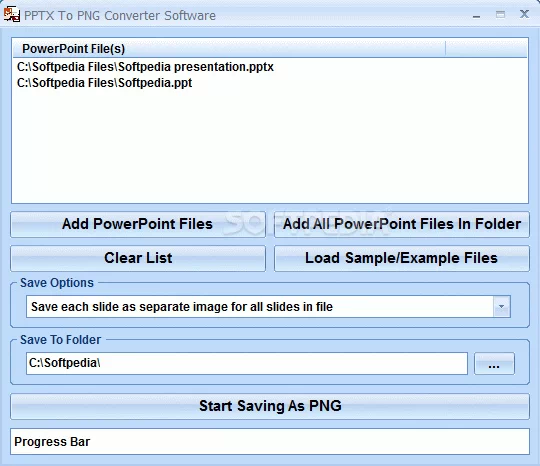Click the Save To Folder path field
This screenshot has width=540, height=466.
click(x=247, y=363)
